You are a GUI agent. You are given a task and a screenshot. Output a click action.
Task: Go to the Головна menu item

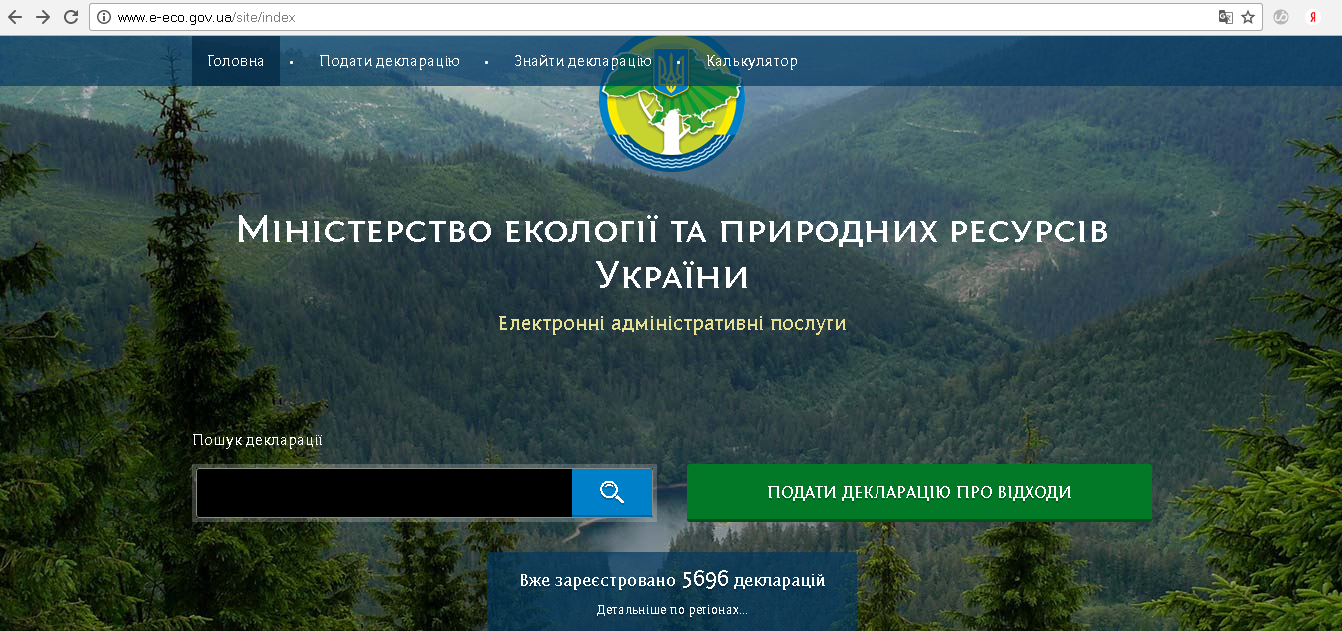pos(236,61)
